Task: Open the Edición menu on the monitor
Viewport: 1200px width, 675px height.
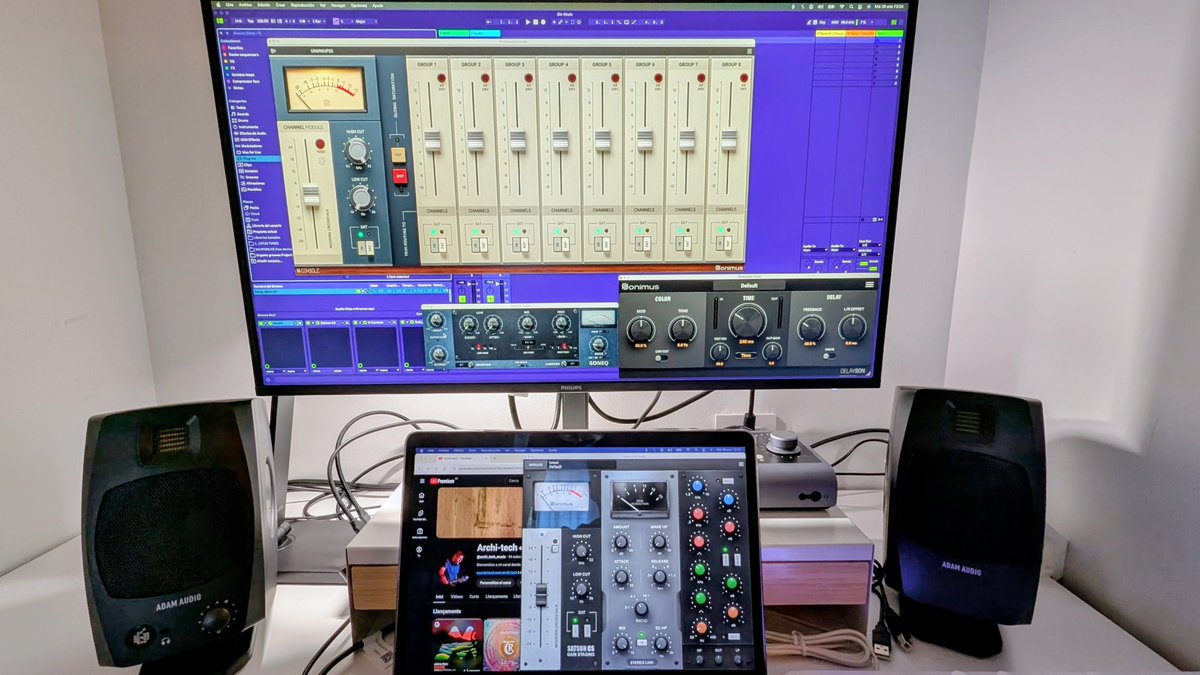Action: click(x=263, y=5)
